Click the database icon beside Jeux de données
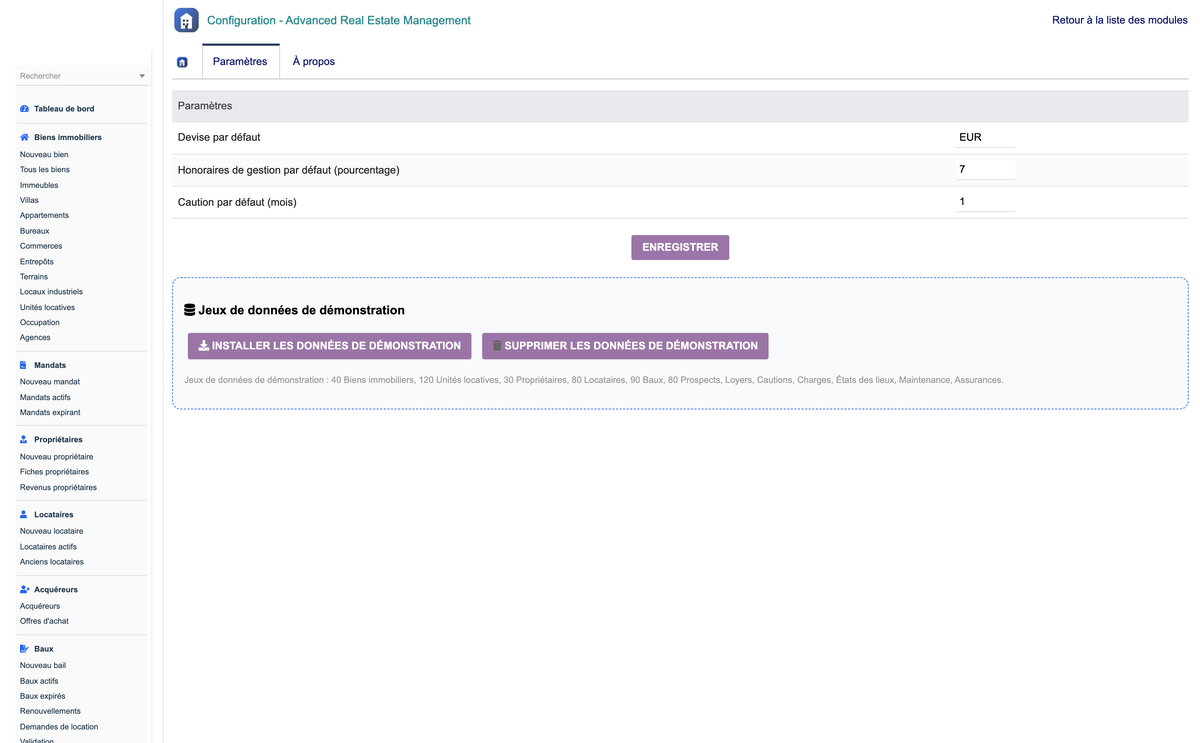Screen dimensions: 1200x743 (x=190, y=310)
